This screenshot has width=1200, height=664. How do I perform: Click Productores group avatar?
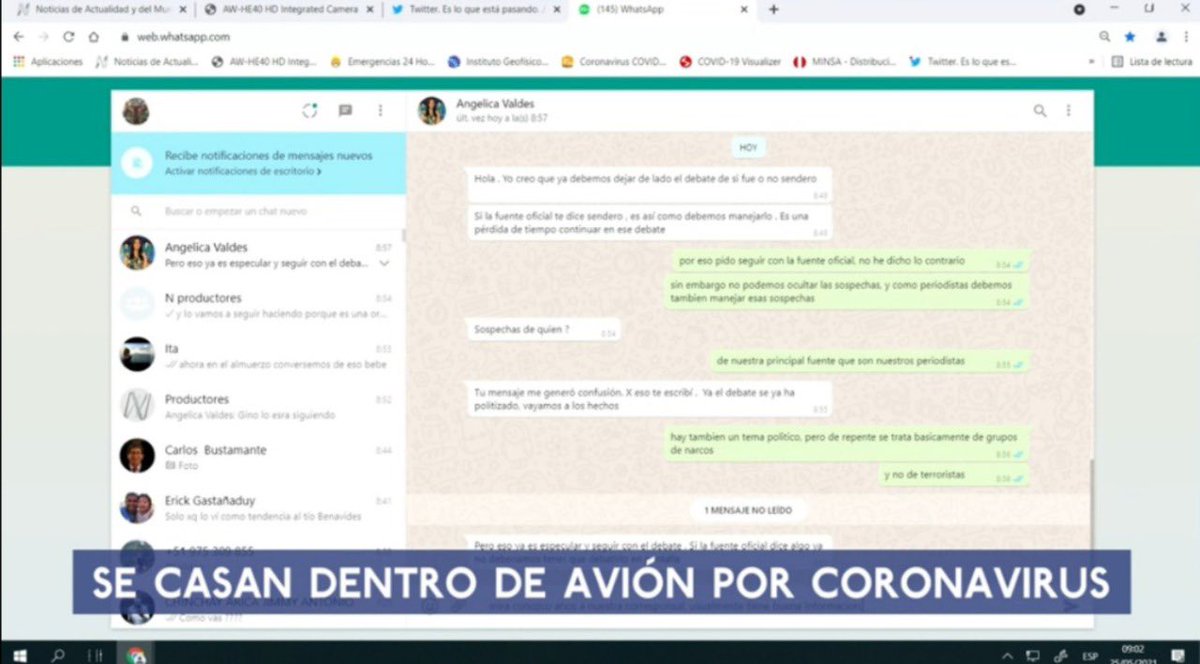pos(137,405)
